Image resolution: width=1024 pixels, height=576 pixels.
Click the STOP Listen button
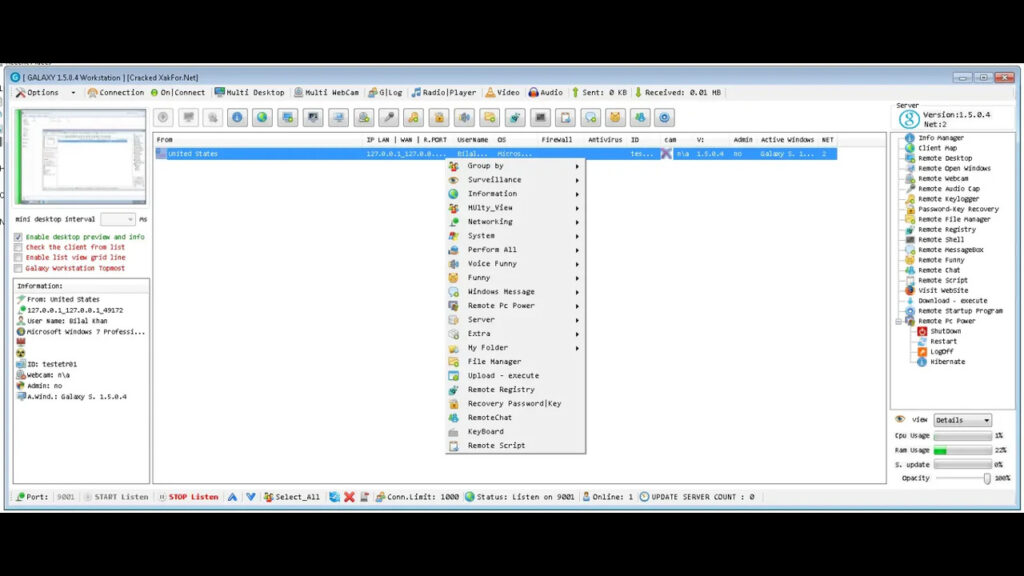pos(188,497)
